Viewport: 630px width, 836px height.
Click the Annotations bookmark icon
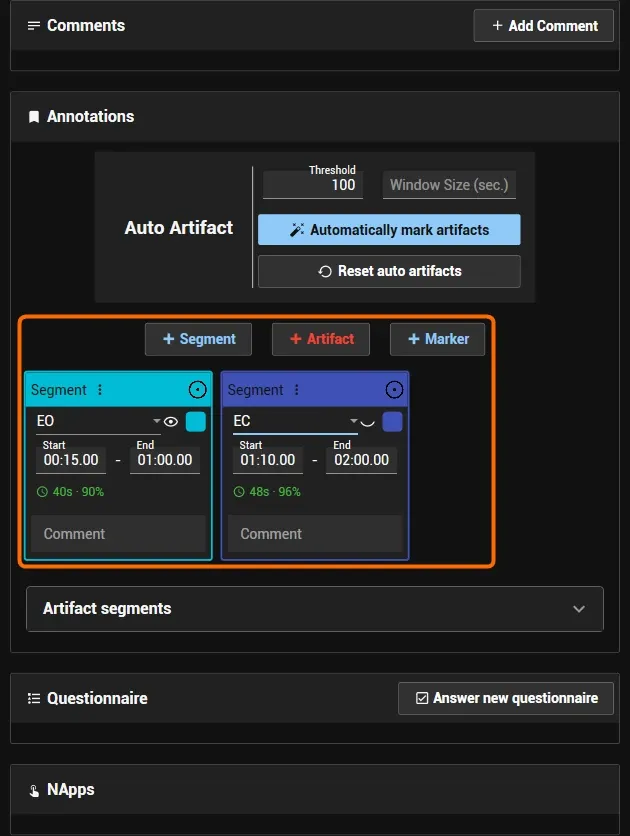pos(34,117)
